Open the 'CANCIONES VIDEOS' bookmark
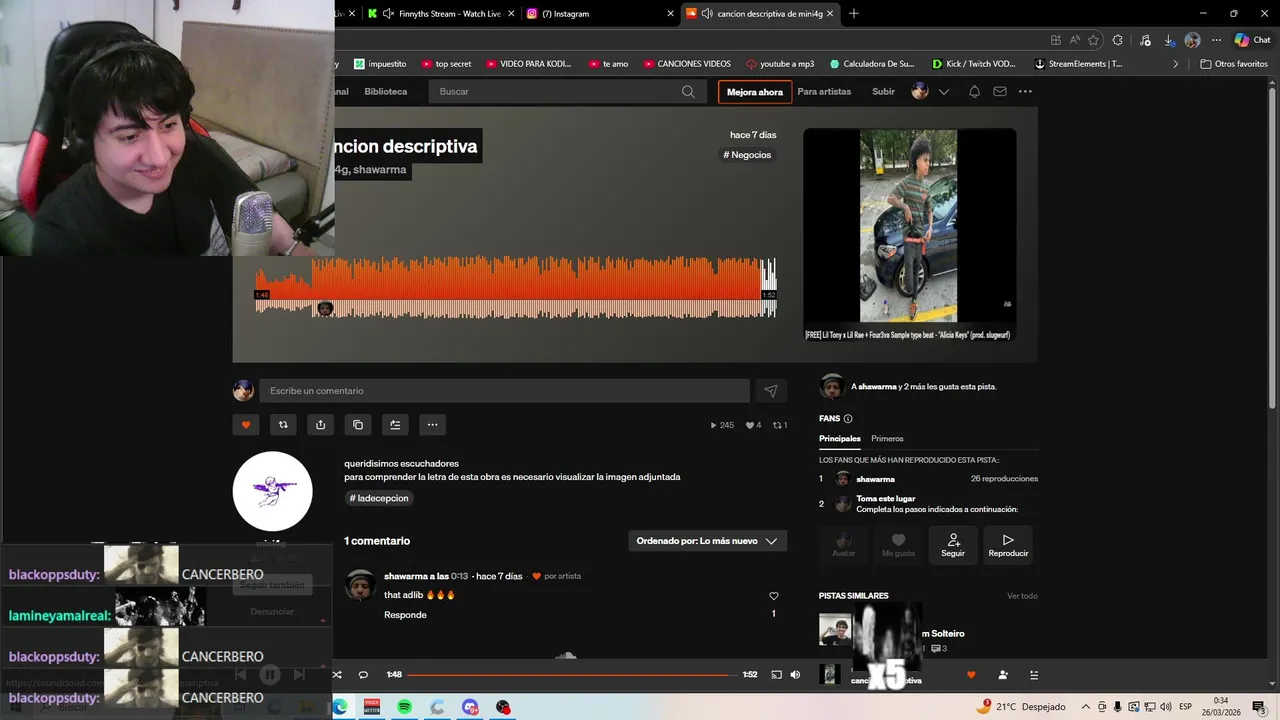The height and width of the screenshot is (720, 1280). [686, 64]
